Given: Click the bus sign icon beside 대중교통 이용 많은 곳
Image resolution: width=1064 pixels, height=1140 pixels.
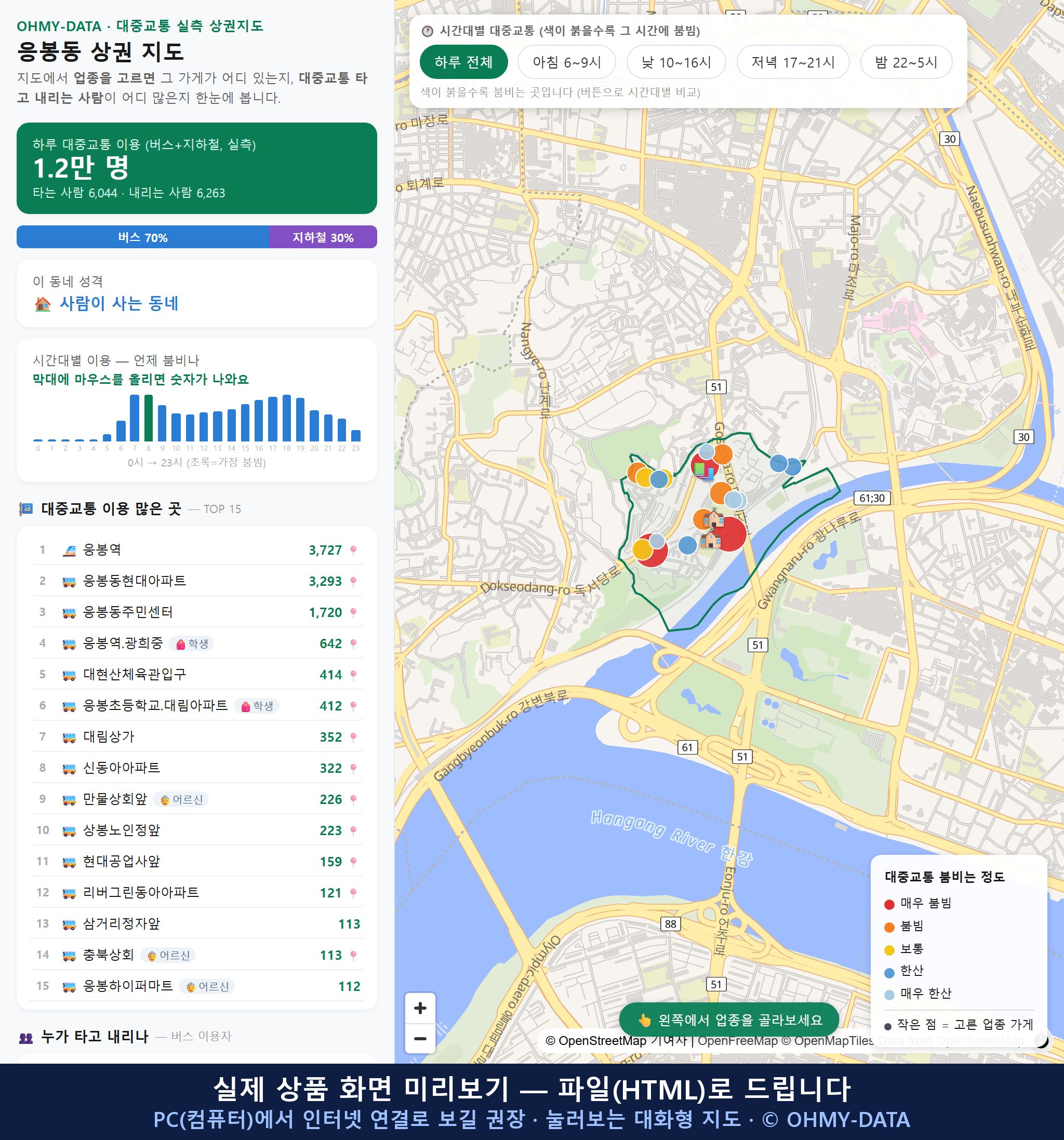Looking at the screenshot, I should pos(26,509).
